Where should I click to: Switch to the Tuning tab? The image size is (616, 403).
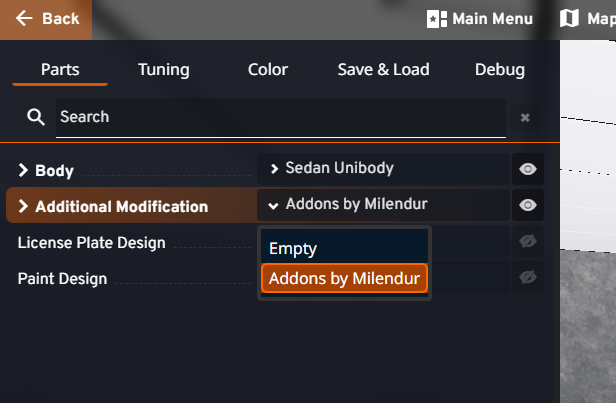point(164,70)
